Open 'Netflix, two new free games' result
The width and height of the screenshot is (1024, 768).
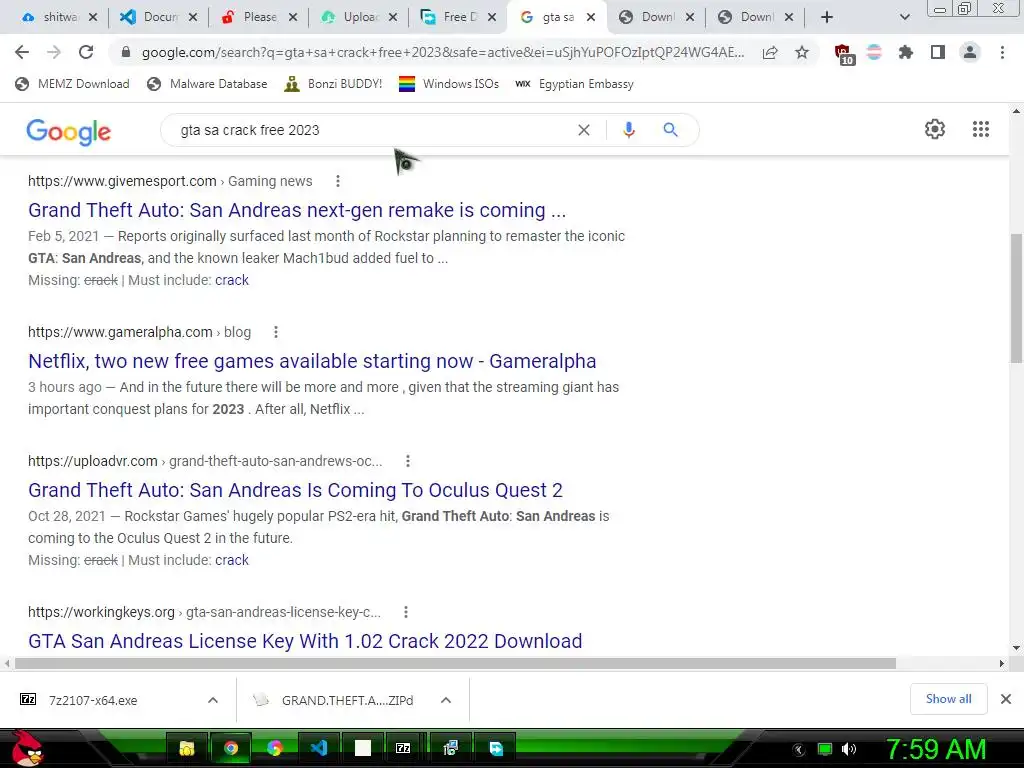312,361
